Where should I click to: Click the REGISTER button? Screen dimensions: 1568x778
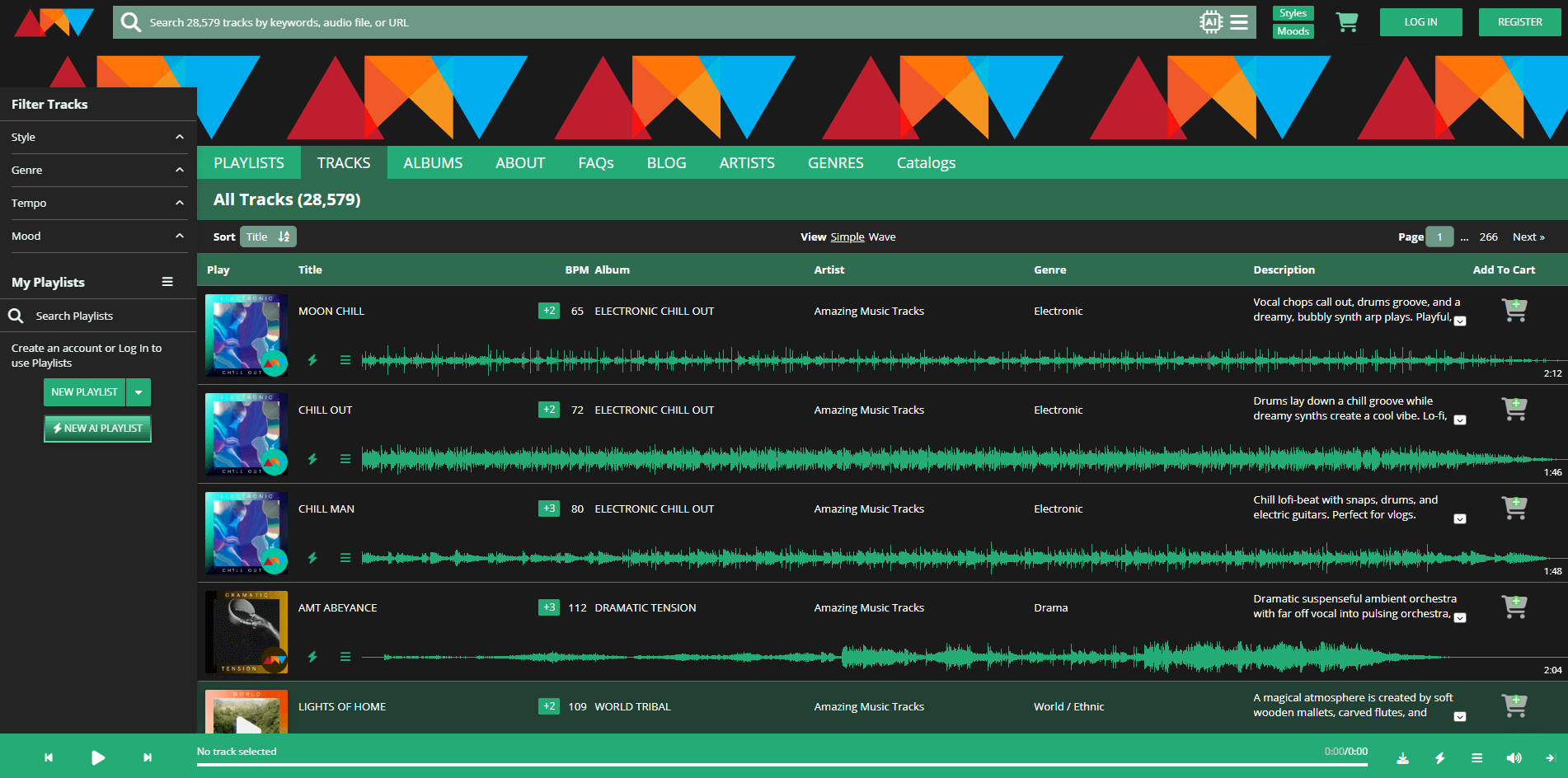pyautogui.click(x=1519, y=22)
